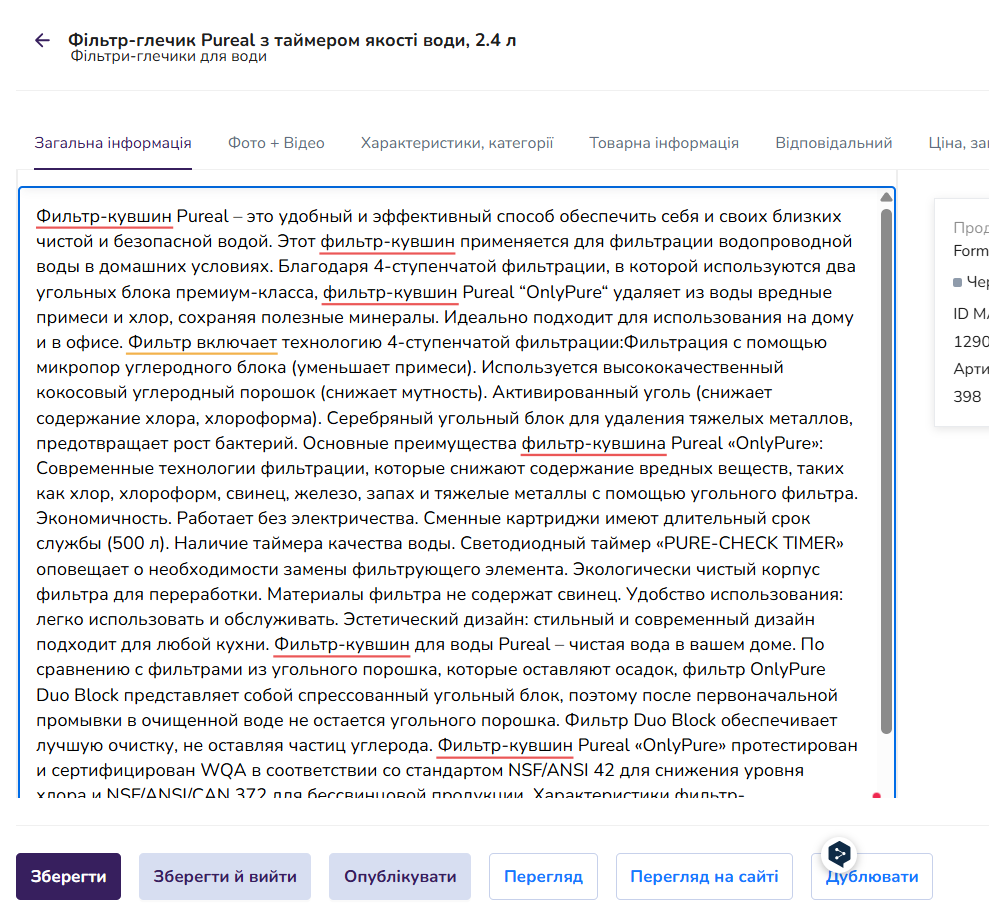Screen dimensions: 989x907
Task: Click the value 398 in side panel
Action: click(967, 397)
